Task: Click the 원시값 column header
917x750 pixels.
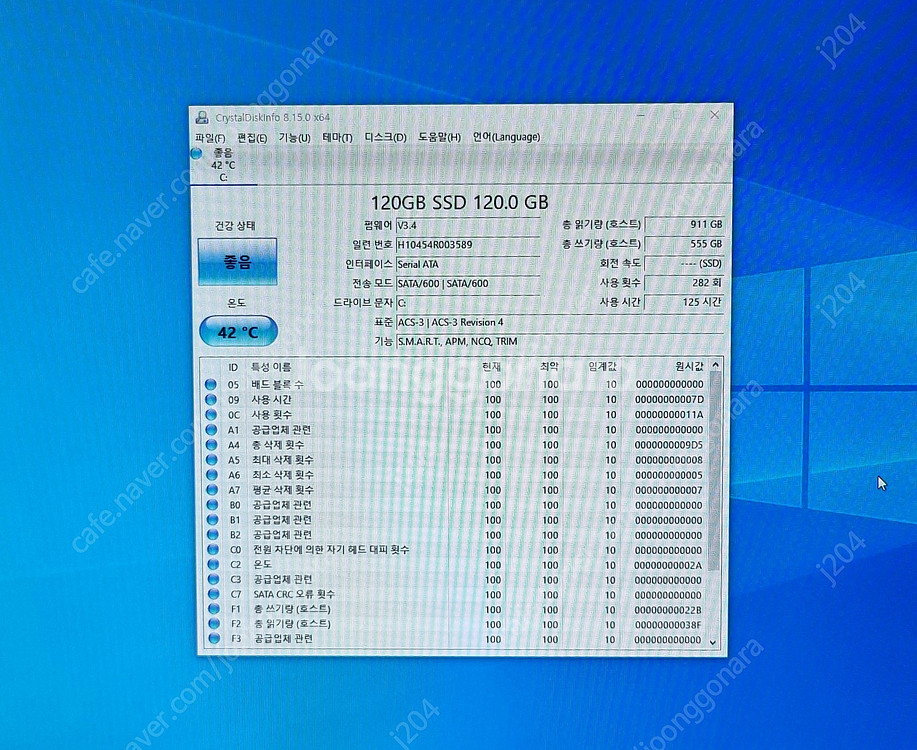Action: tap(689, 366)
